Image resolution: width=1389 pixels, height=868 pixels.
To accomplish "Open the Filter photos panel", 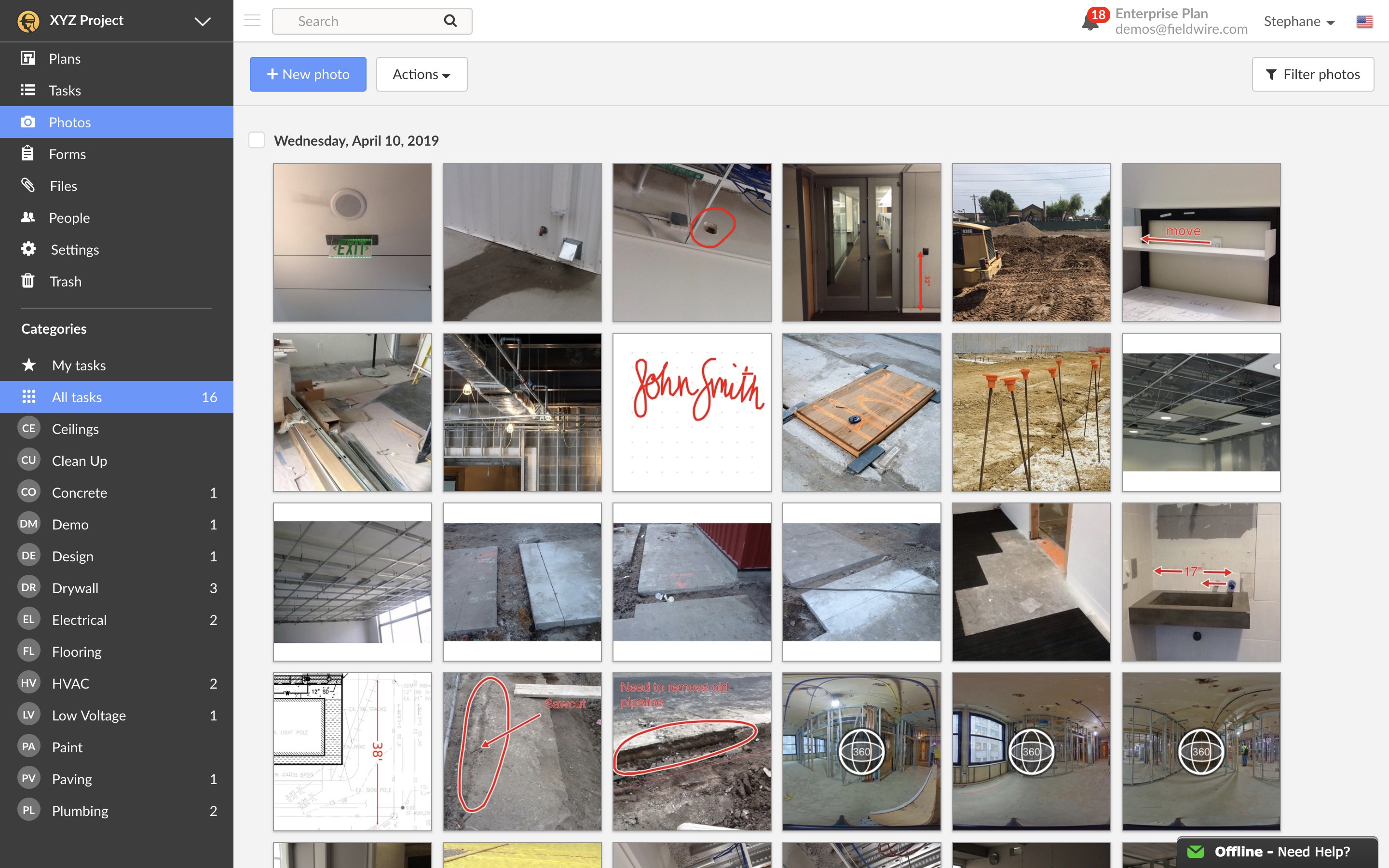I will pos(1313,74).
